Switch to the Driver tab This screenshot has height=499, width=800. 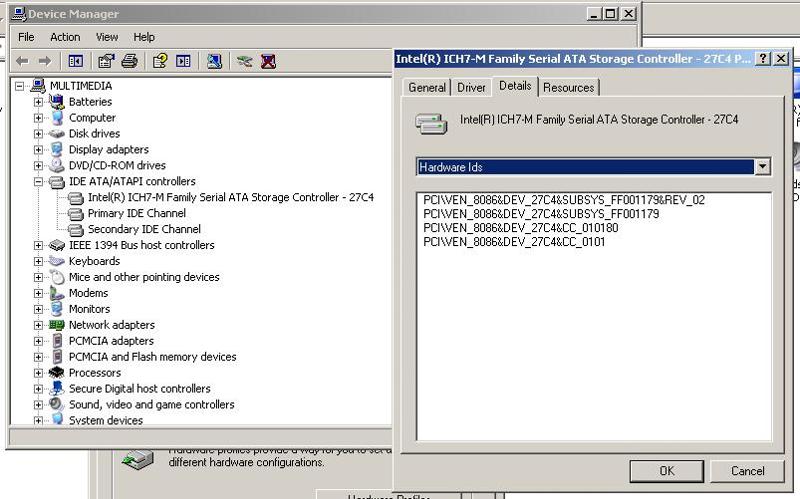pyautogui.click(x=471, y=88)
